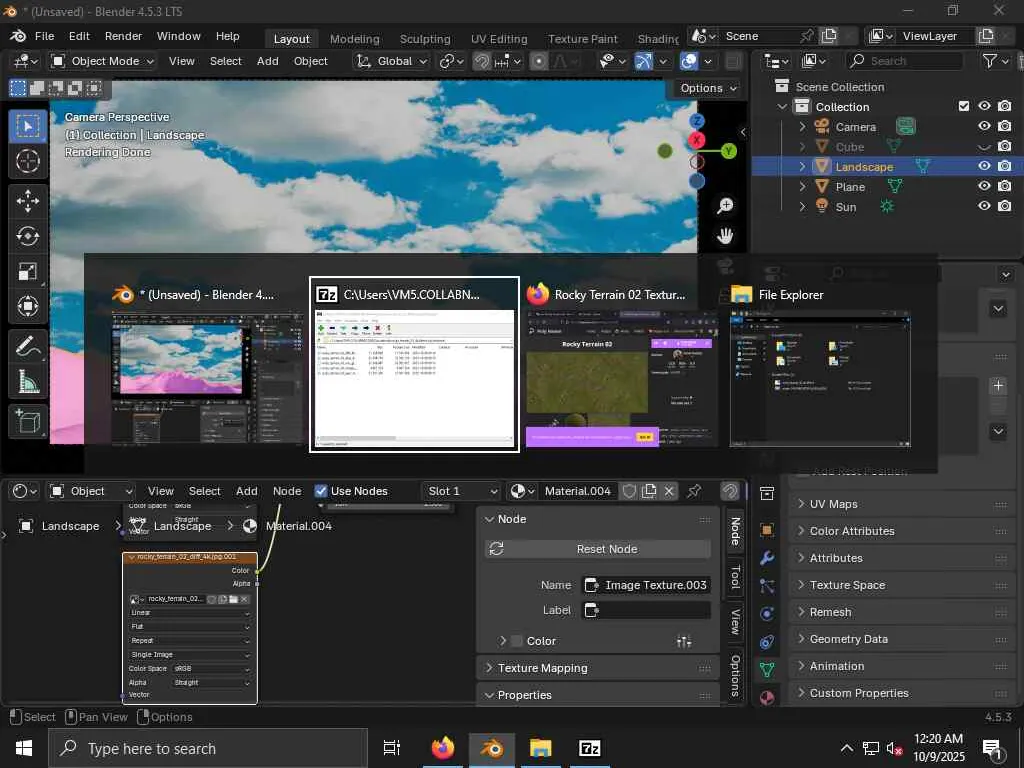
Task: Select the Firefox Rocky Terrain window thumbnail
Action: 620,366
